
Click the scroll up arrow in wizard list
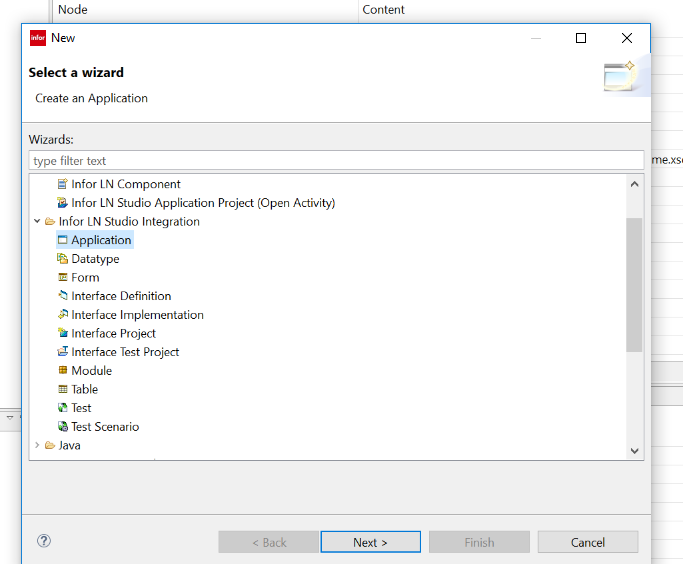click(635, 184)
